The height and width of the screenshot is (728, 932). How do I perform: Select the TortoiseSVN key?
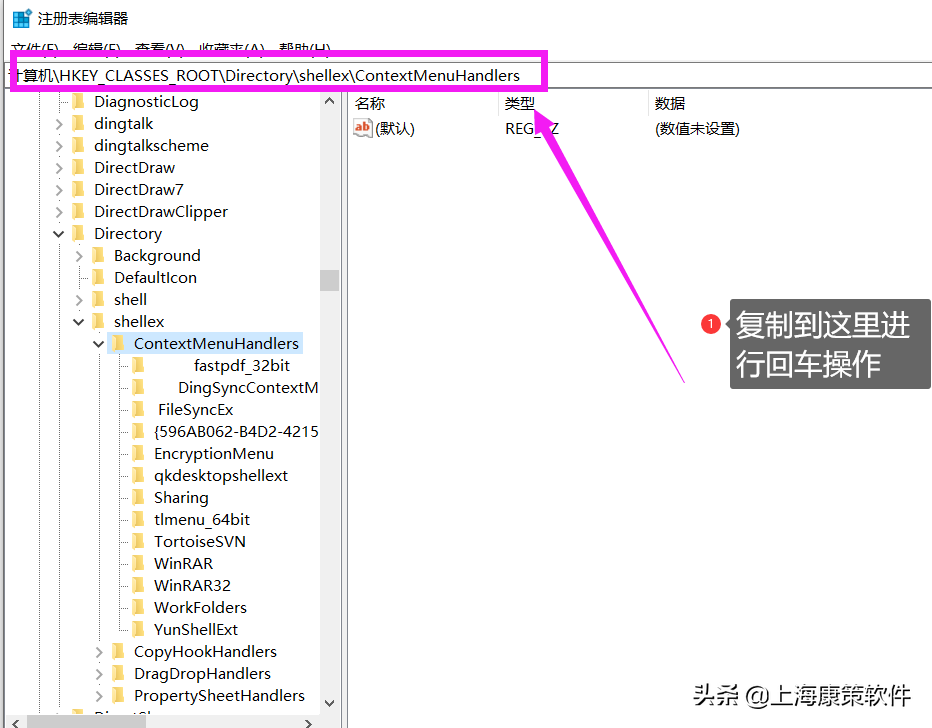click(200, 541)
